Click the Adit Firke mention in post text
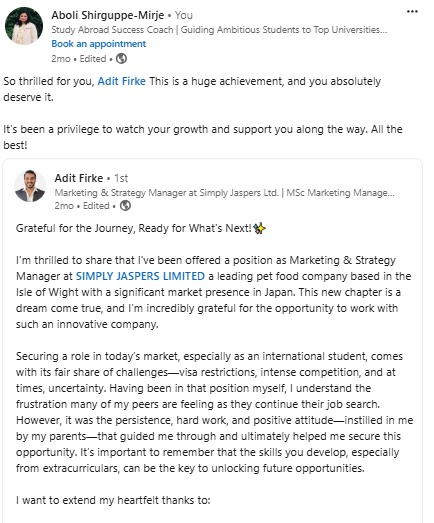This screenshot has width=434, height=523. (121, 81)
